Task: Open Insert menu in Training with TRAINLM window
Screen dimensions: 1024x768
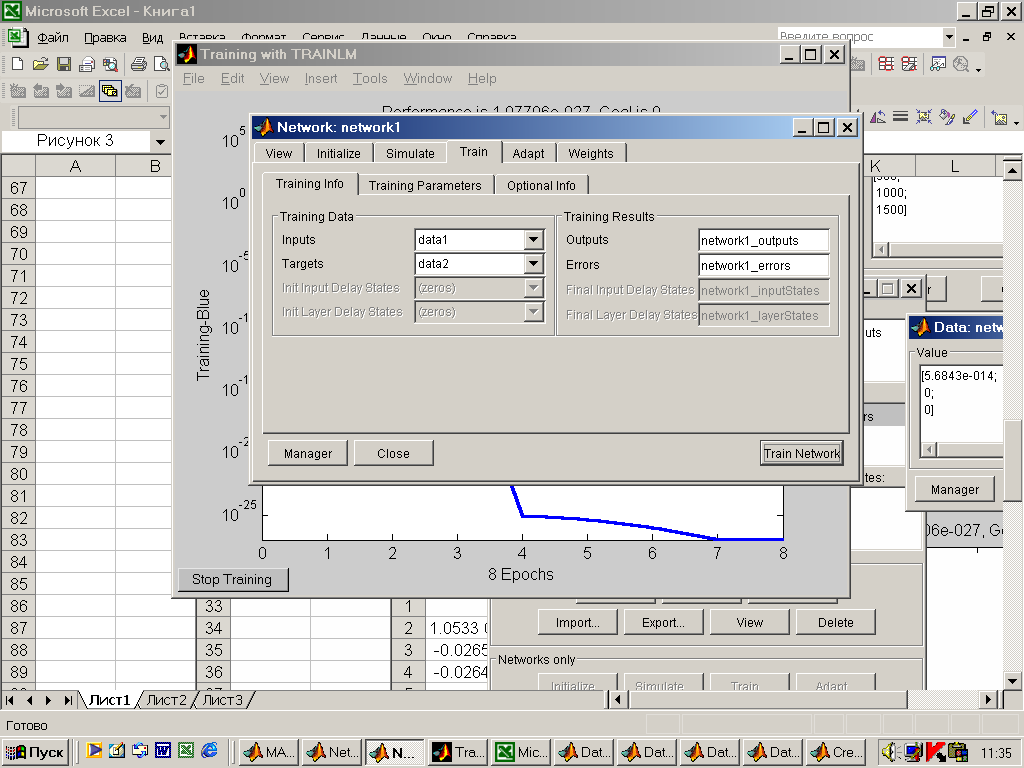Action: click(321, 78)
